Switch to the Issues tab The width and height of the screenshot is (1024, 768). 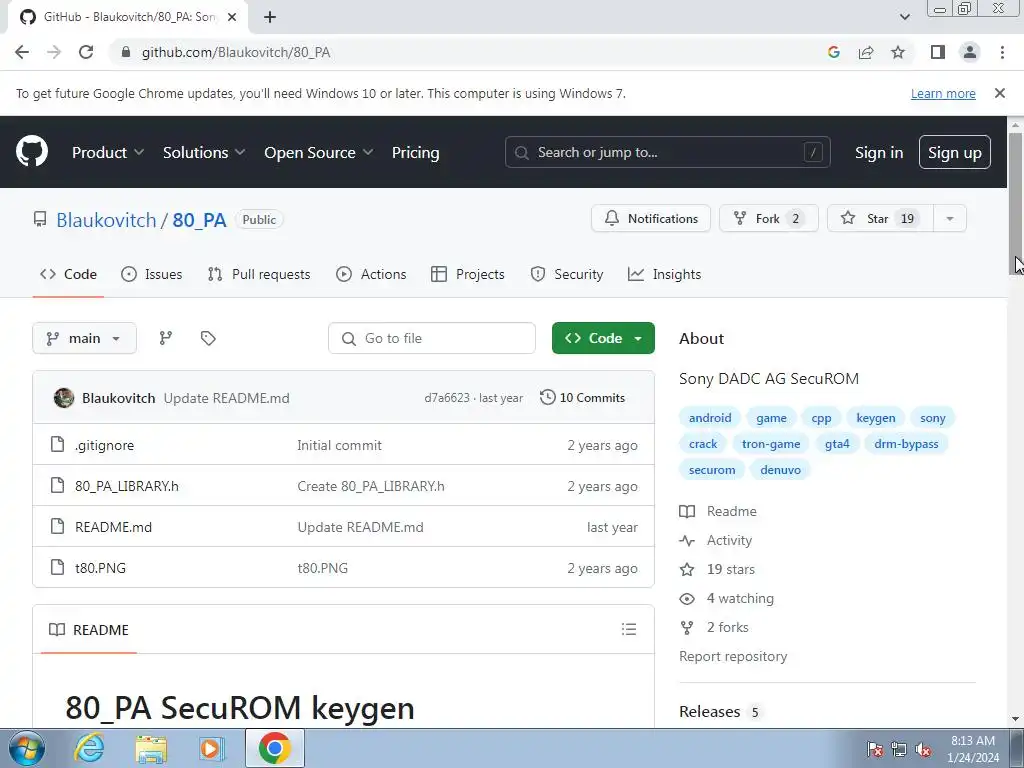152,274
